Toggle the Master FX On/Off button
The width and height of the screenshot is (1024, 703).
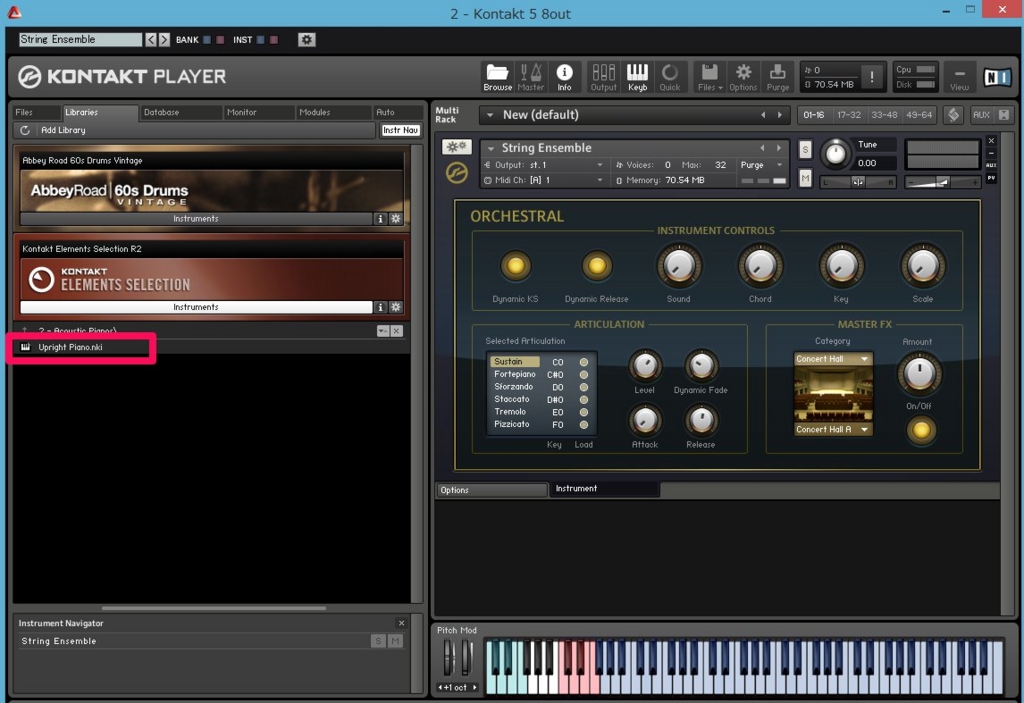(x=919, y=430)
